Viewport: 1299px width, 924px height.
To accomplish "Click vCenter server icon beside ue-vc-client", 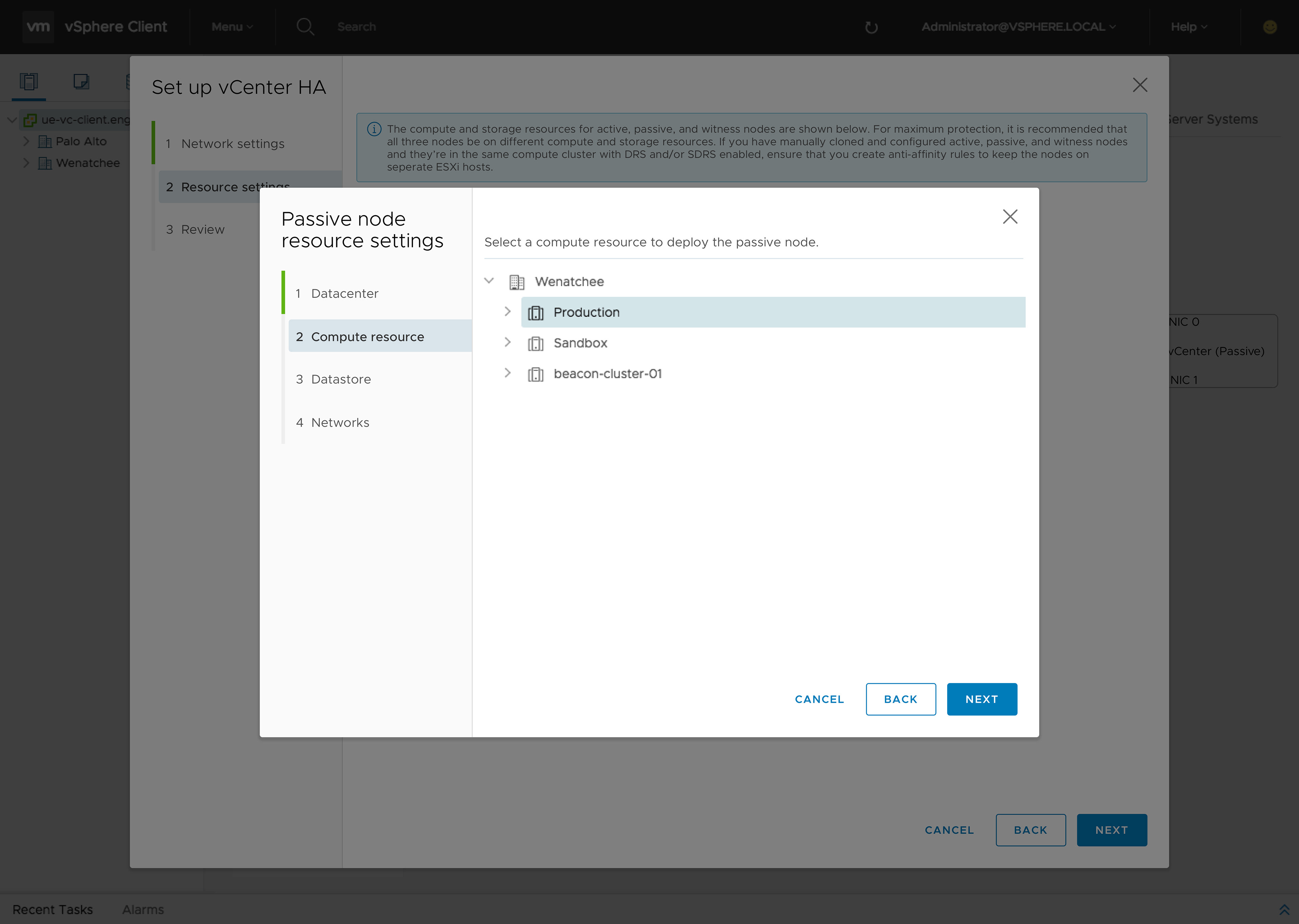I will pyautogui.click(x=30, y=120).
